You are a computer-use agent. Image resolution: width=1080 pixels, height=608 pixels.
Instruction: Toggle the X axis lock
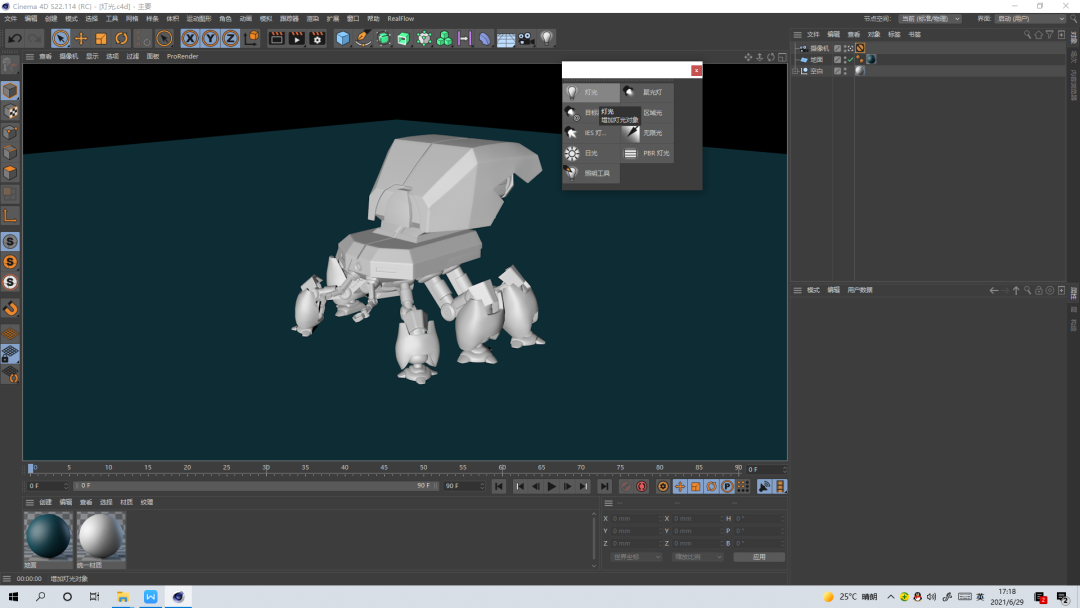[x=190, y=39]
